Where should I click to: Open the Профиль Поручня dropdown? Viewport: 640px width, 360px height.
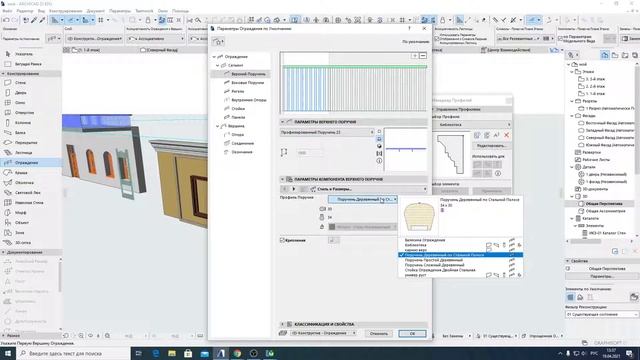pyautogui.click(x=363, y=199)
